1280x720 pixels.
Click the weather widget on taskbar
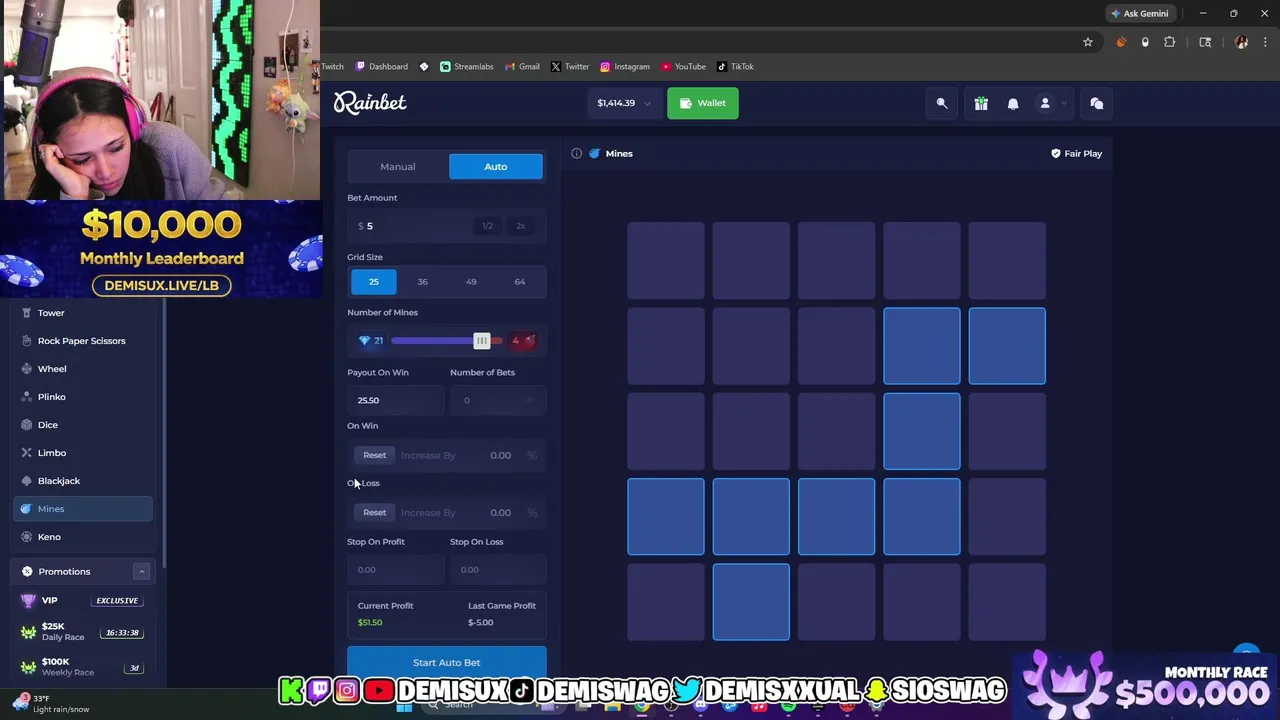point(52,704)
